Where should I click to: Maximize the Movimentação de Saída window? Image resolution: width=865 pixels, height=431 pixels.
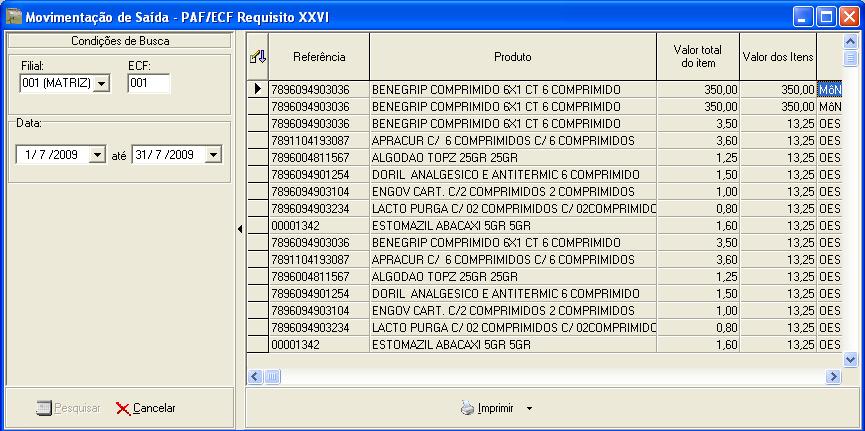pos(827,16)
